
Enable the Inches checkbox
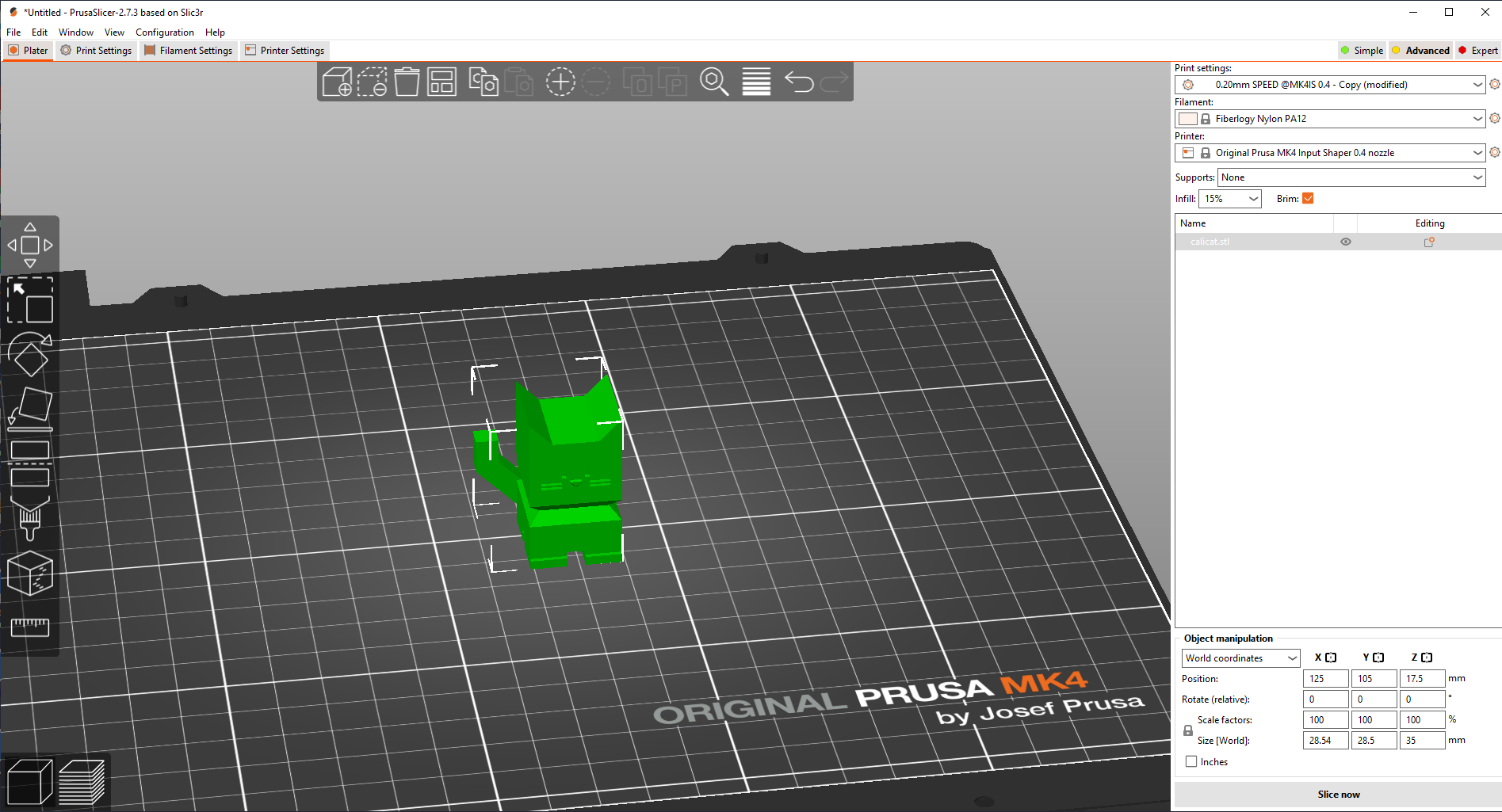1191,761
